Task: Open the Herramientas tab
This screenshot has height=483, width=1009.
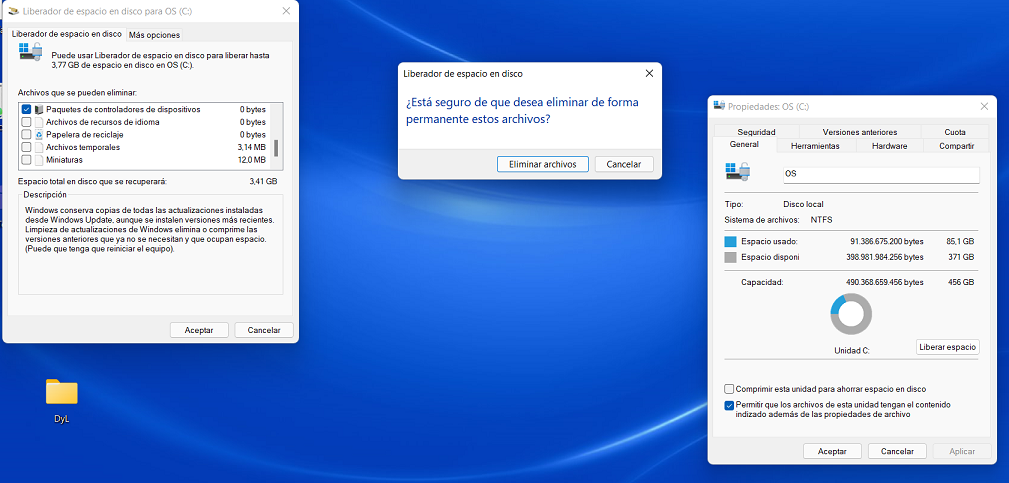Action: [815, 146]
